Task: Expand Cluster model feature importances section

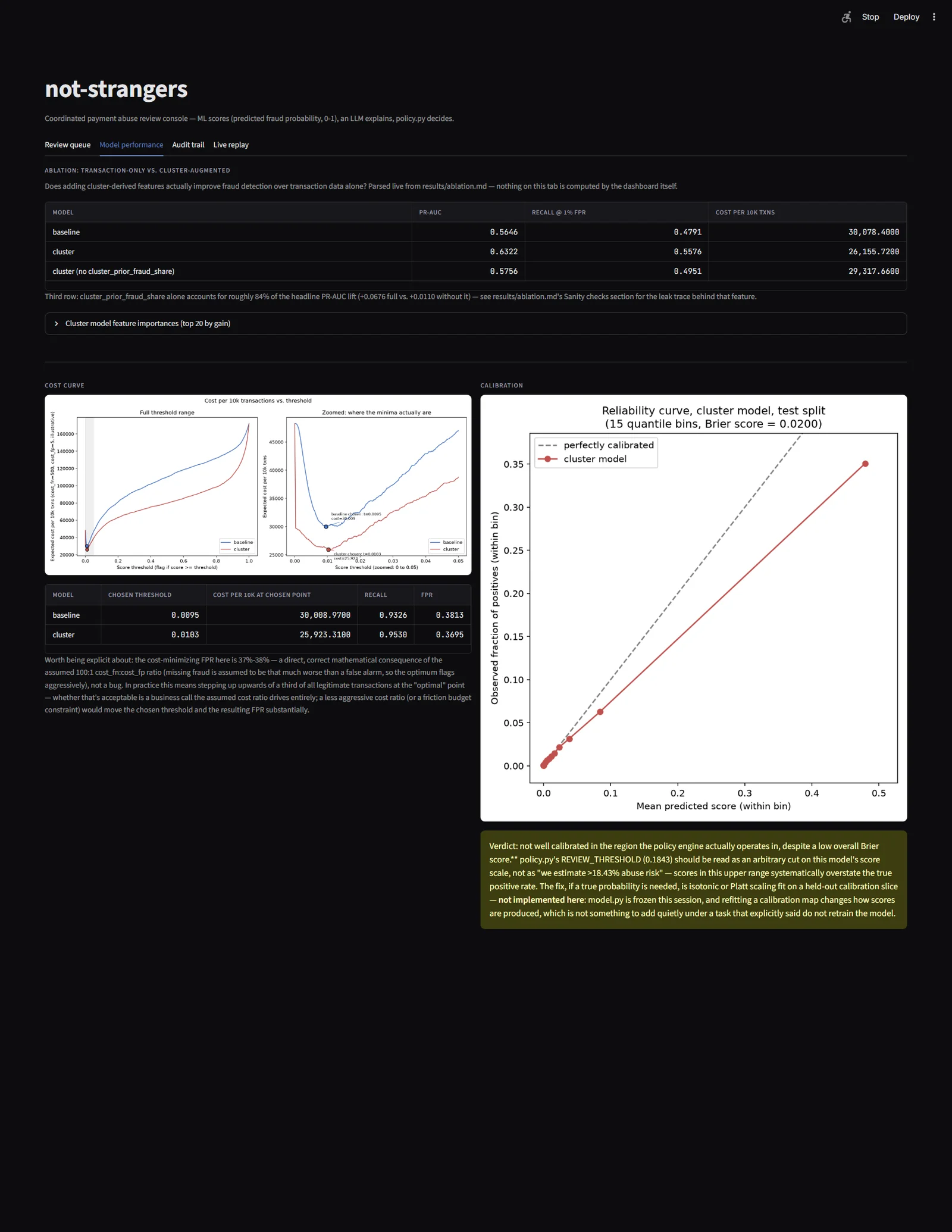Action: [475, 324]
